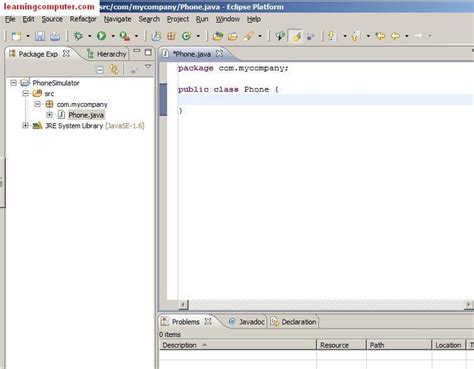The width and height of the screenshot is (474, 369).
Task: Start debugging with the bug icon
Action: pos(79,36)
